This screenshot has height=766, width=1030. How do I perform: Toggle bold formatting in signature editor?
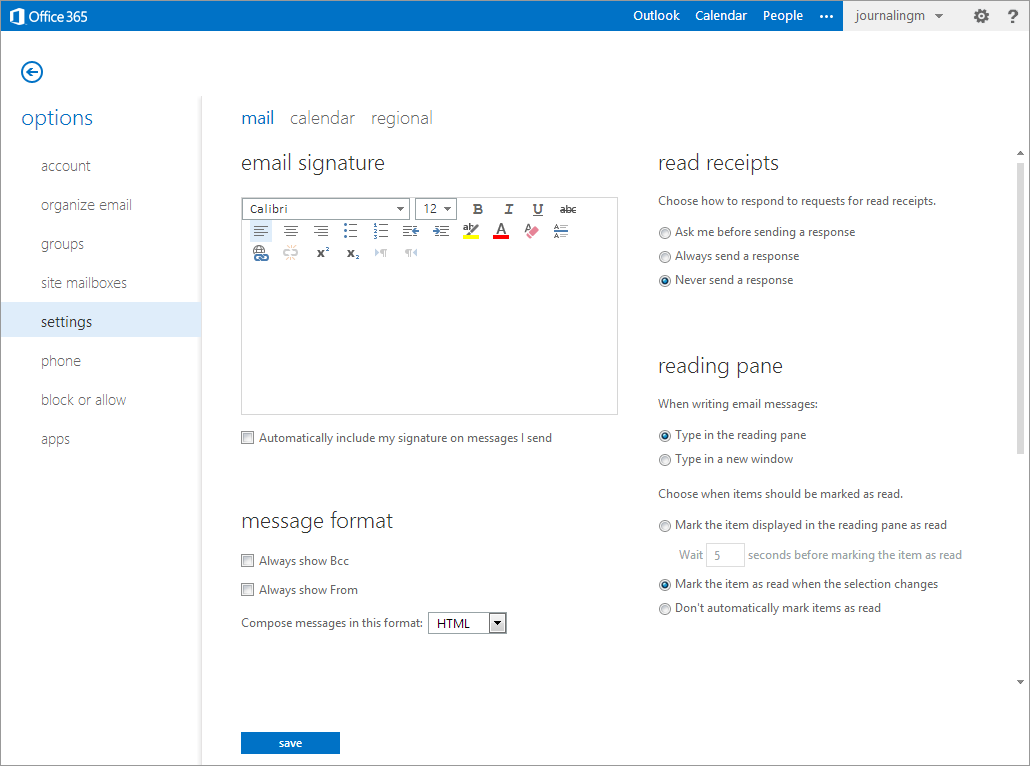[478, 209]
